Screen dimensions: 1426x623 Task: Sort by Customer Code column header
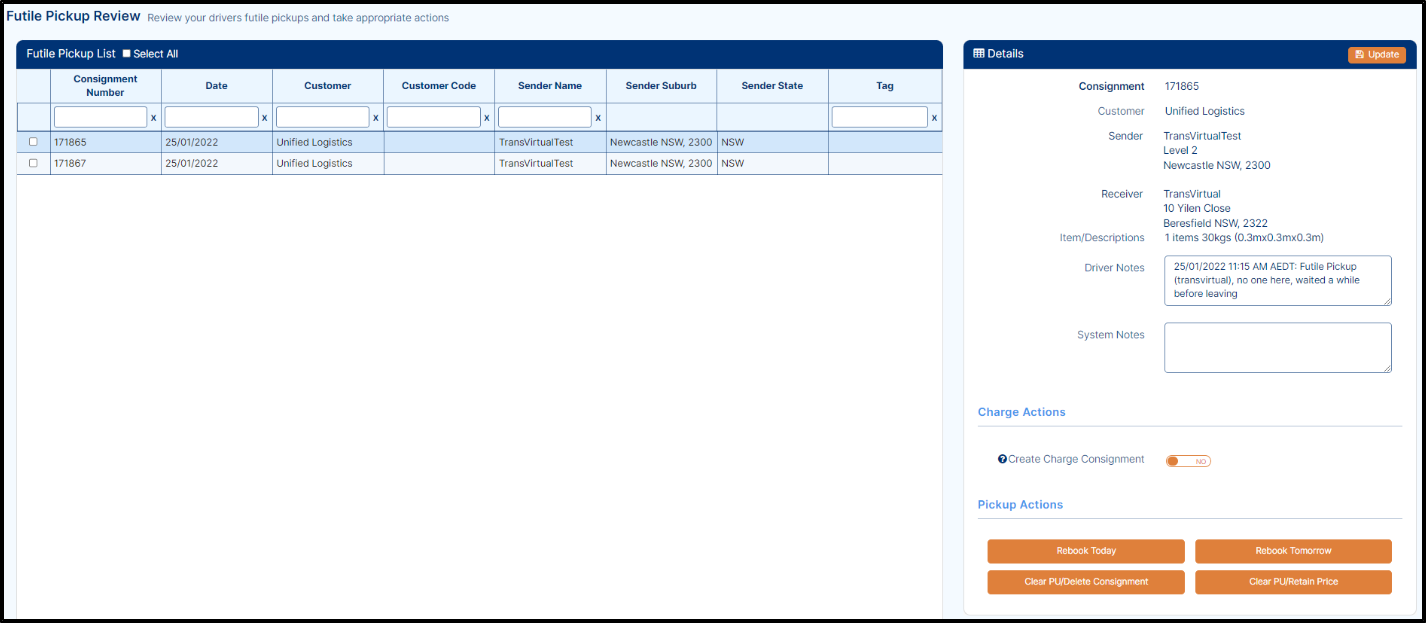pos(439,86)
